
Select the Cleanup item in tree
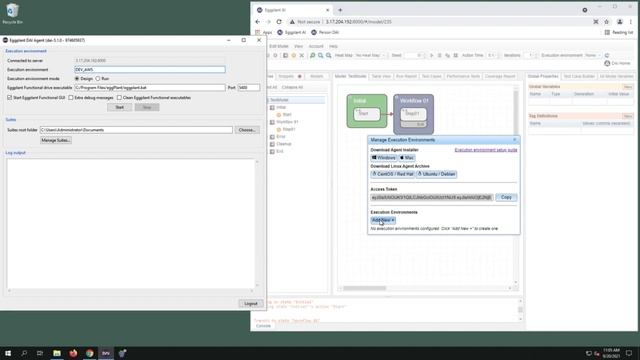tap(284, 144)
